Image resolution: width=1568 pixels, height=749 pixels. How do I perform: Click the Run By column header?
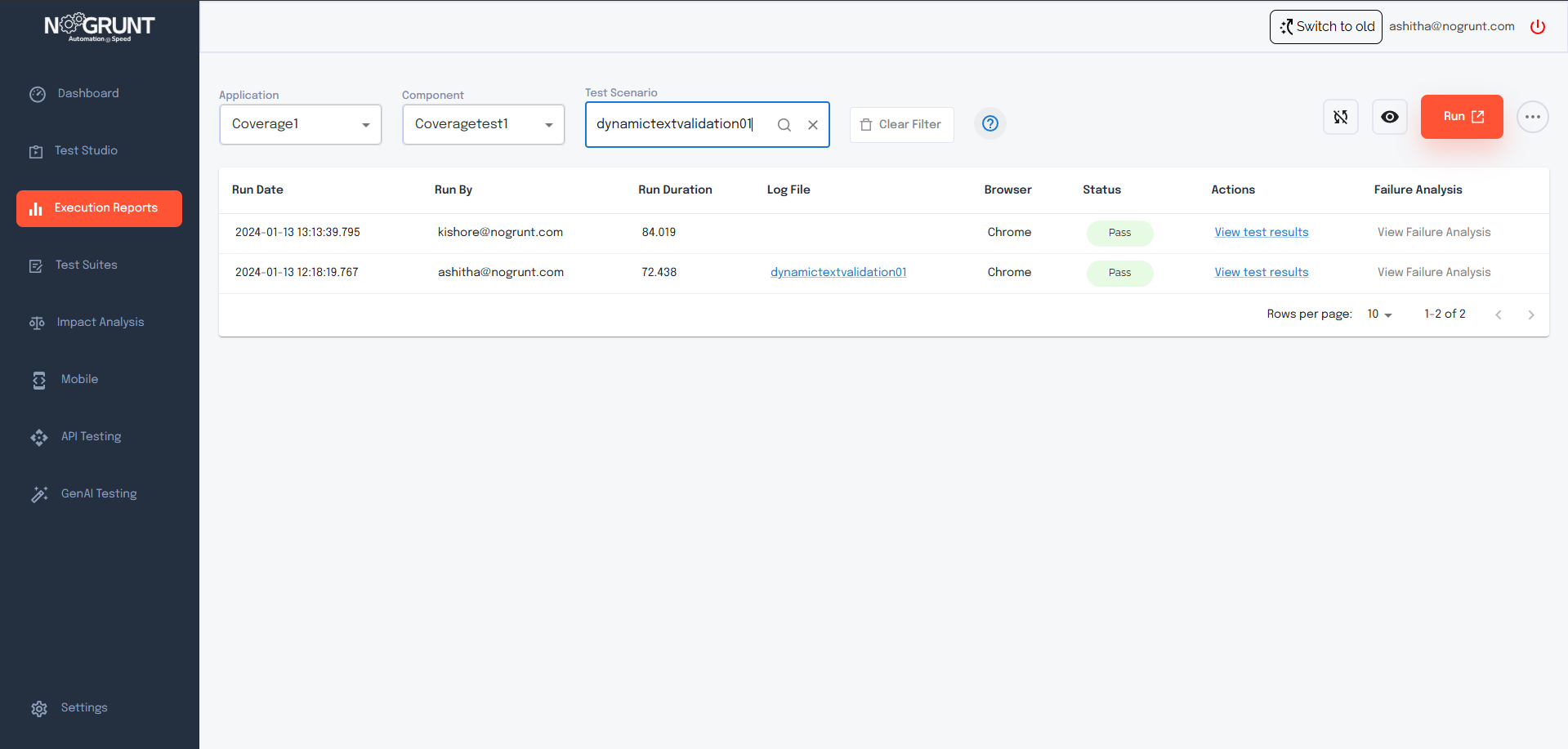point(453,190)
